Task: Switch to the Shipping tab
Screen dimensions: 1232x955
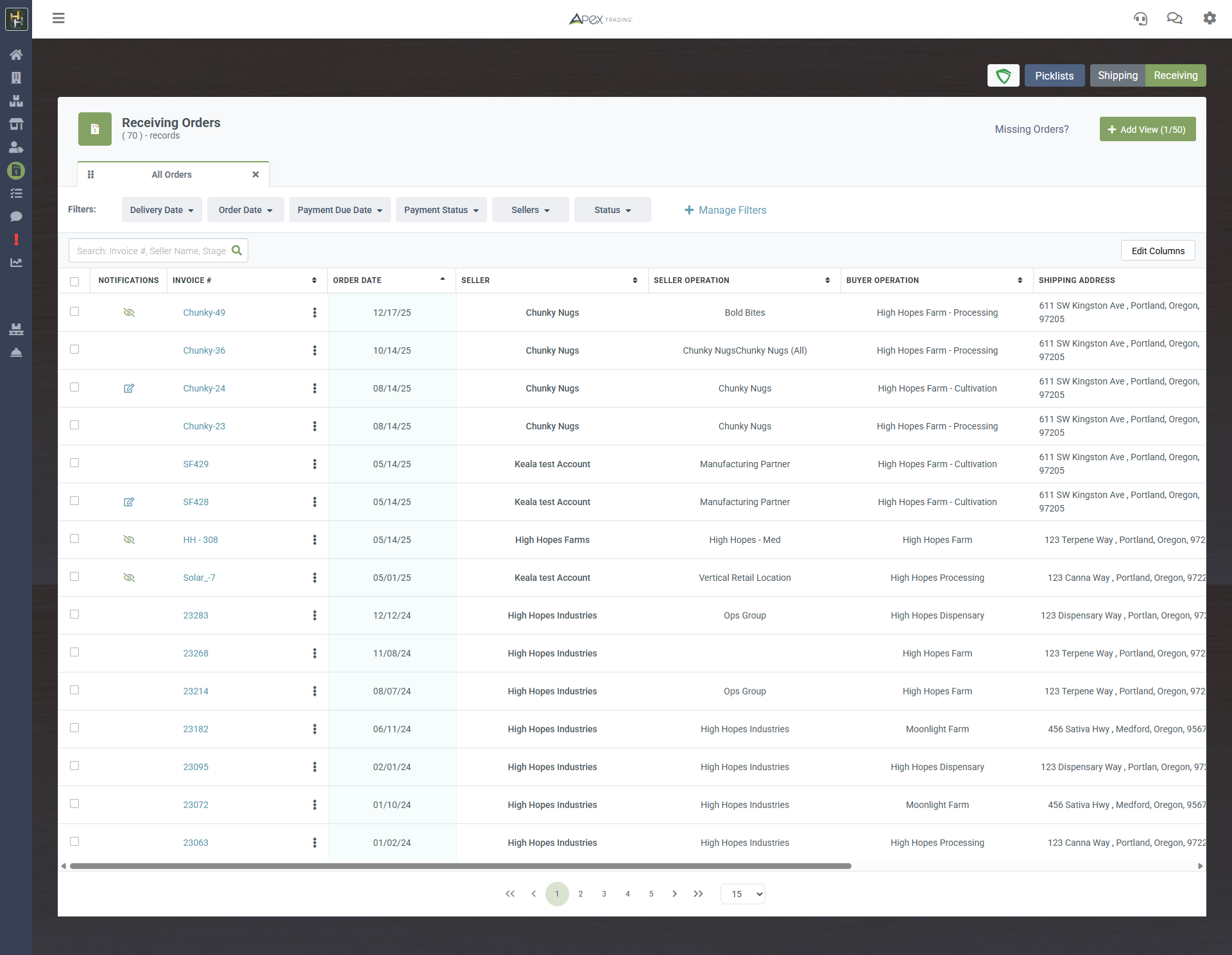Action: point(1117,76)
